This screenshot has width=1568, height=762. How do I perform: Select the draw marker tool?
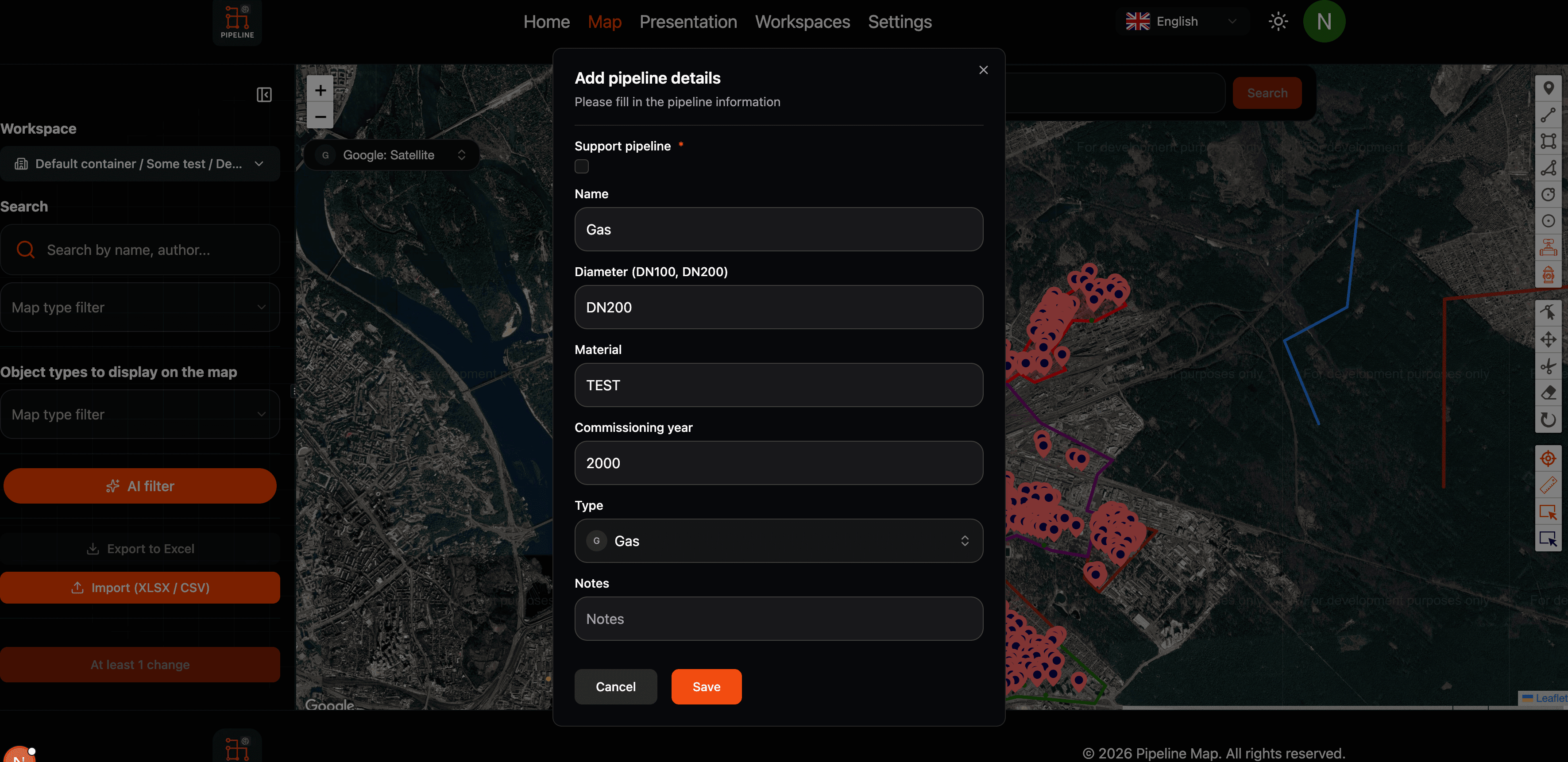1548,88
